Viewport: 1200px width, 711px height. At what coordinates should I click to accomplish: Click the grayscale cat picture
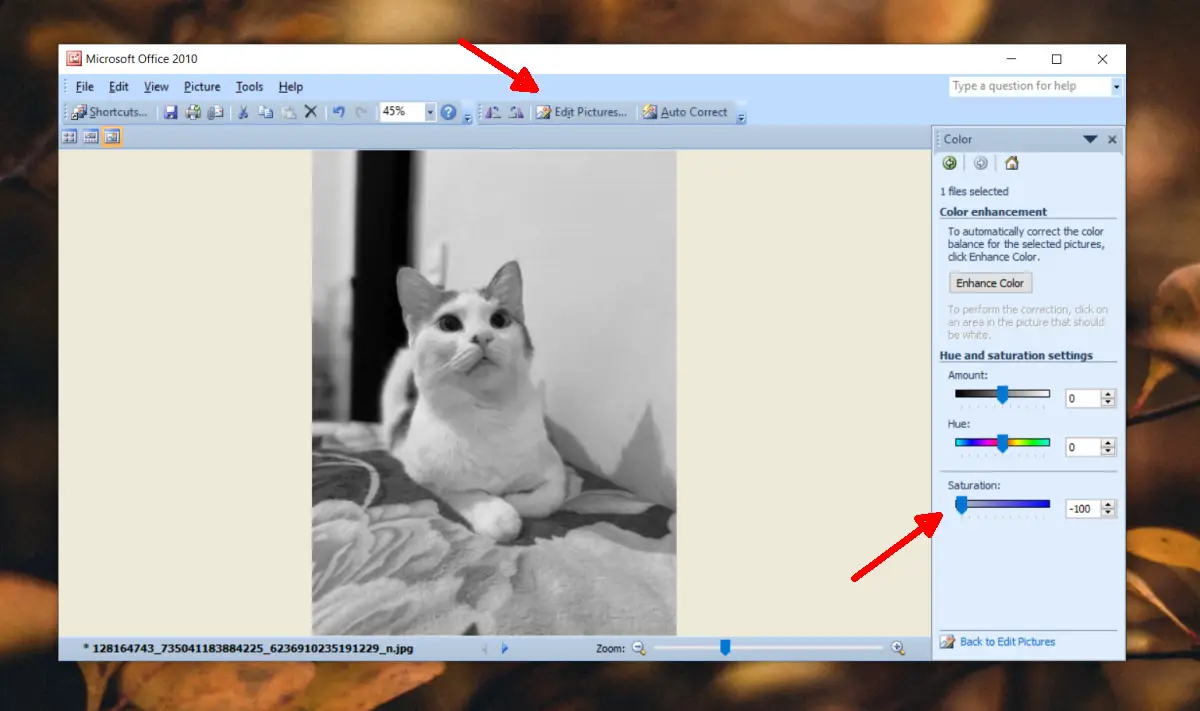pos(494,392)
